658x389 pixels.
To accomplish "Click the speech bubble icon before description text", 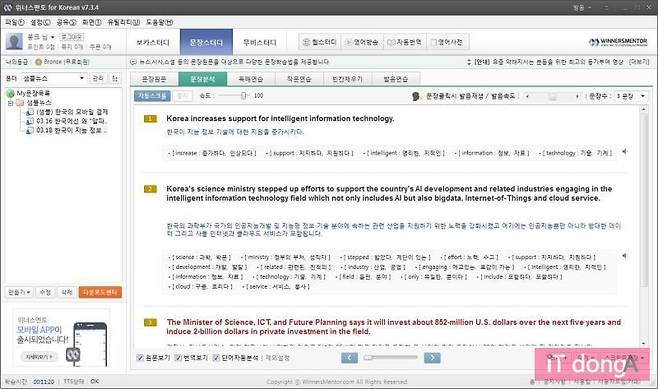I will 133,62.
